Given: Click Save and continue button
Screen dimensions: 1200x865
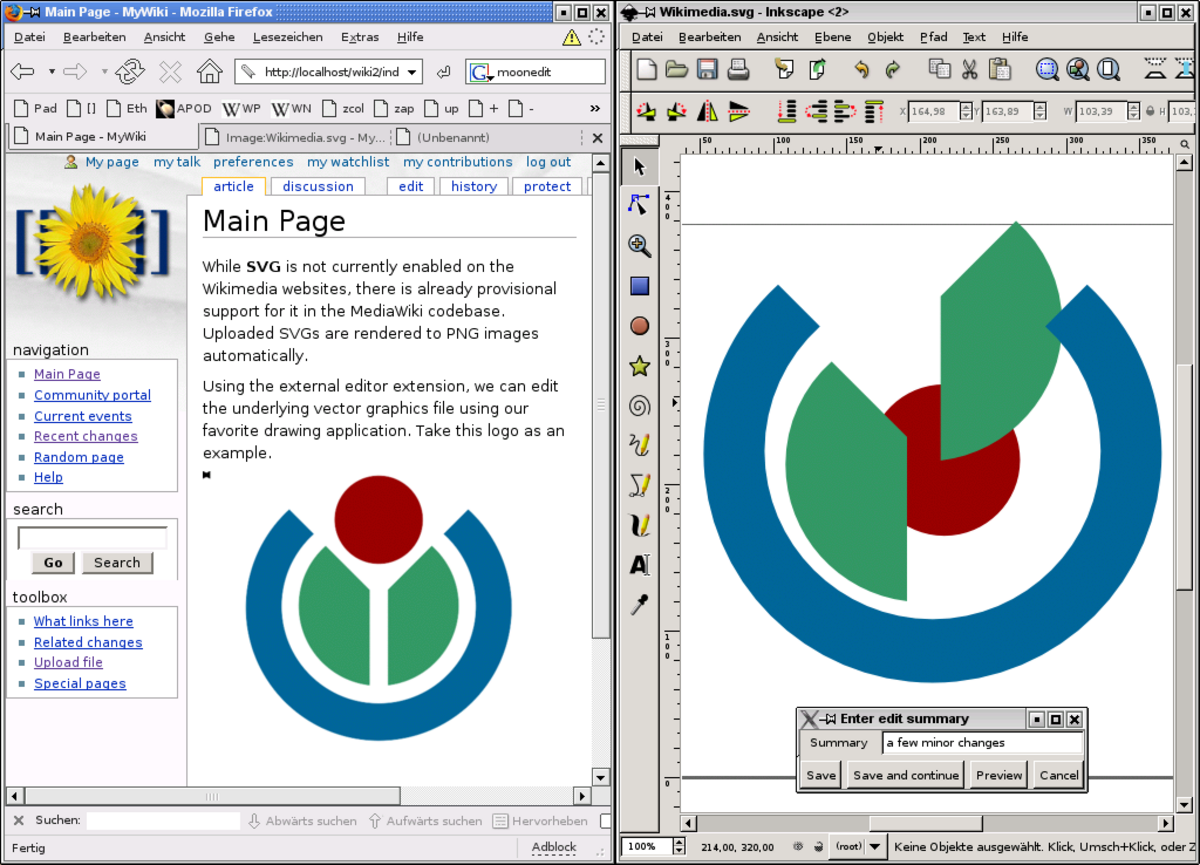Looking at the screenshot, I should pyautogui.click(x=906, y=775).
